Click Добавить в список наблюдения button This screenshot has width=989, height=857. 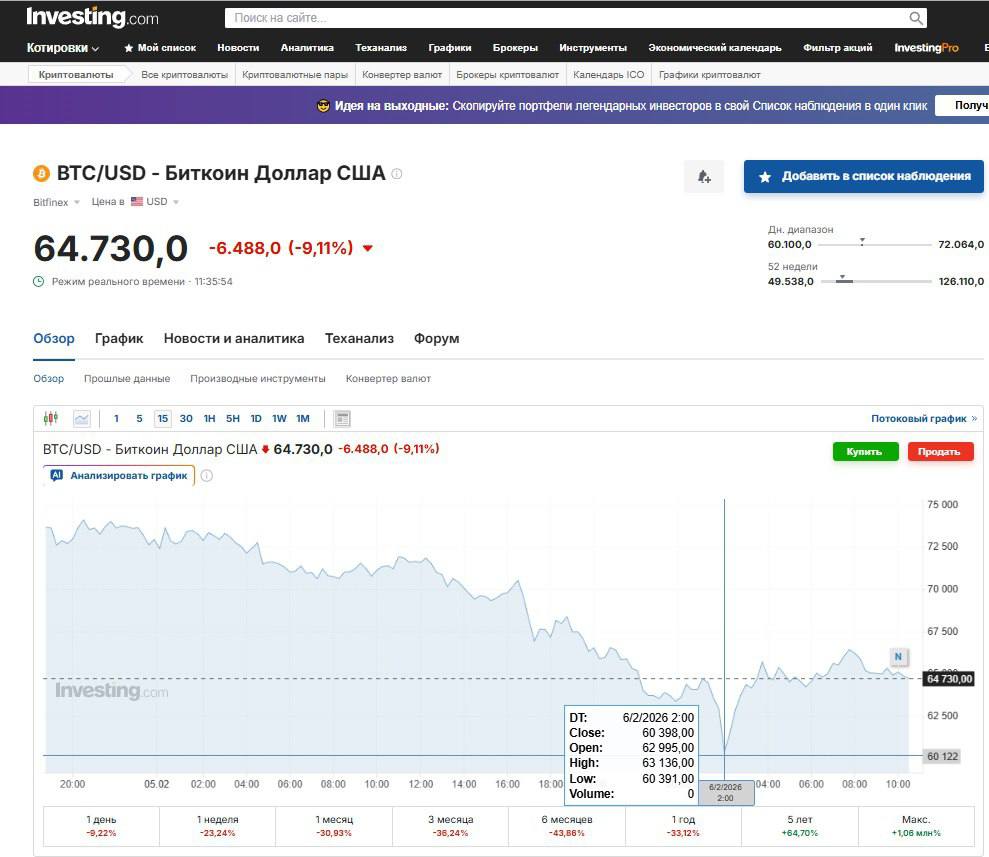click(863, 177)
